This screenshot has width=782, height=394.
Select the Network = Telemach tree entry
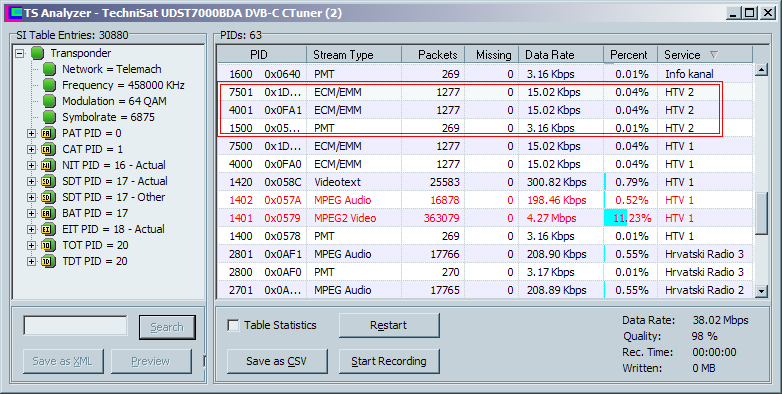(112, 69)
